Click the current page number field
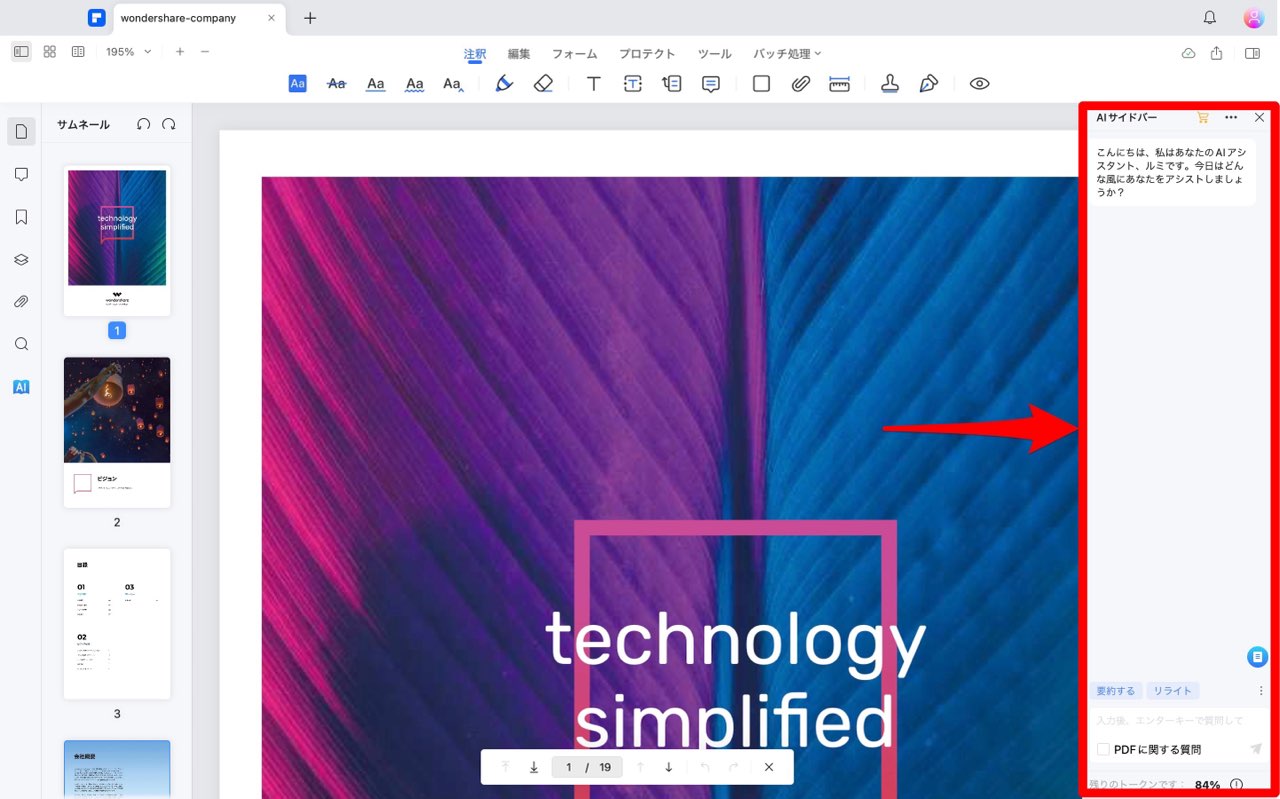Image resolution: width=1280 pixels, height=799 pixels. (569, 768)
